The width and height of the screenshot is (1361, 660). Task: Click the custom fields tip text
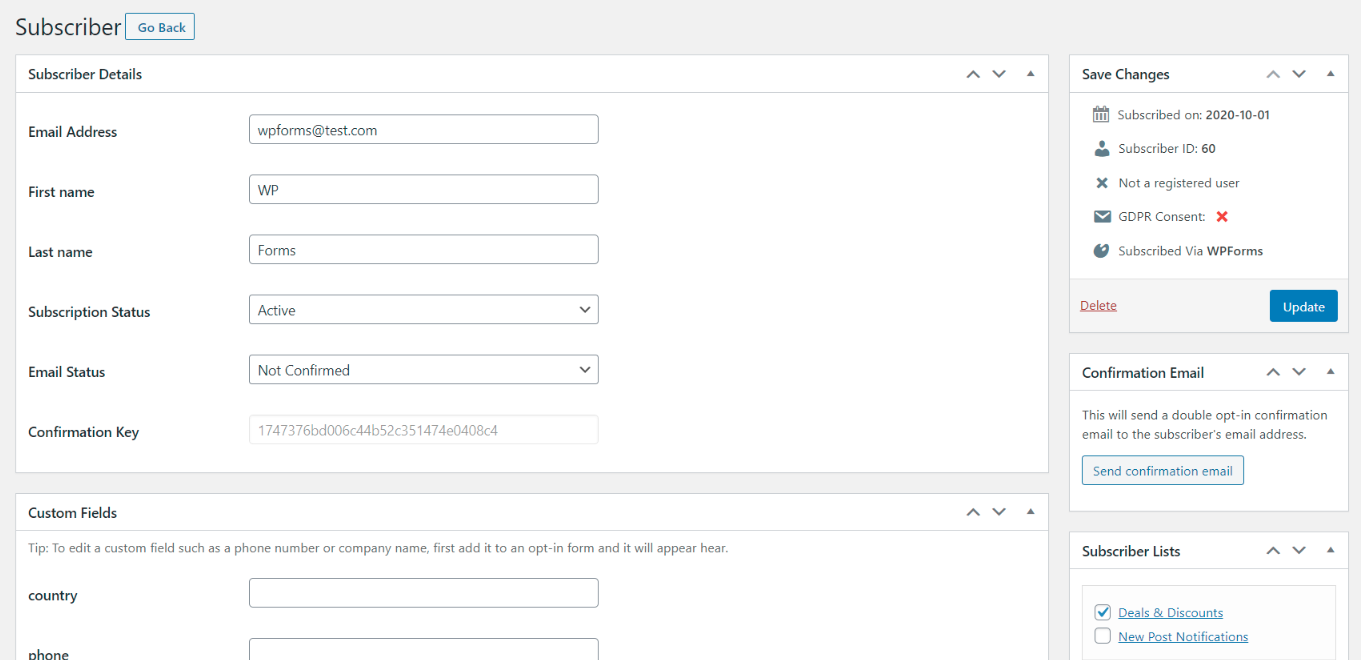(378, 548)
